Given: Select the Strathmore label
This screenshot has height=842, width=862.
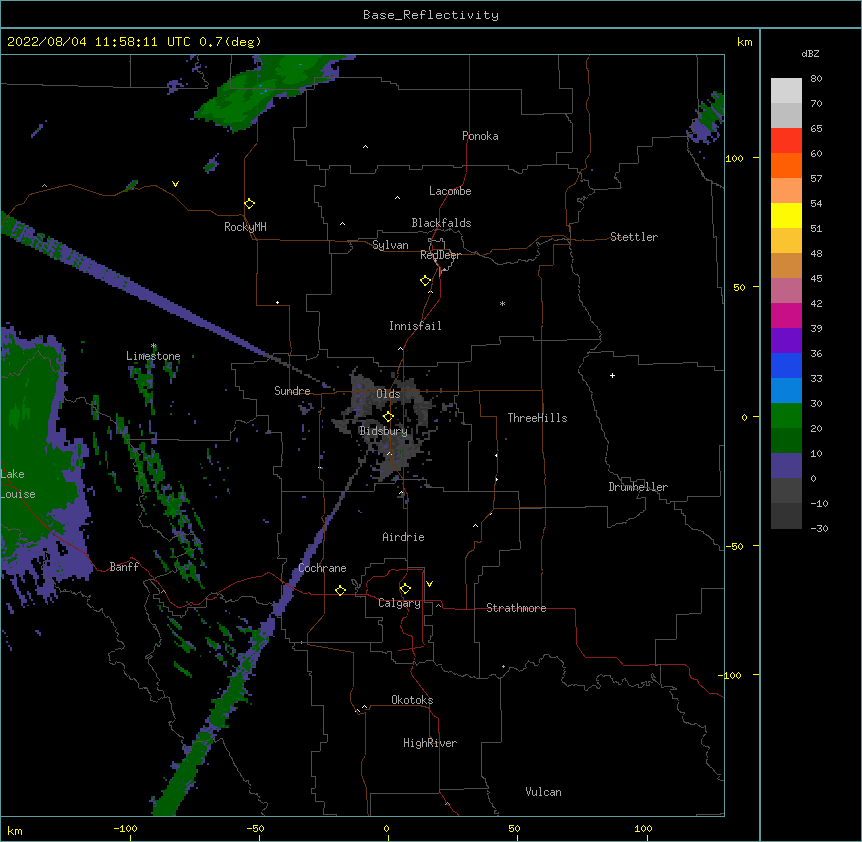Looking at the screenshot, I should (x=516, y=608).
